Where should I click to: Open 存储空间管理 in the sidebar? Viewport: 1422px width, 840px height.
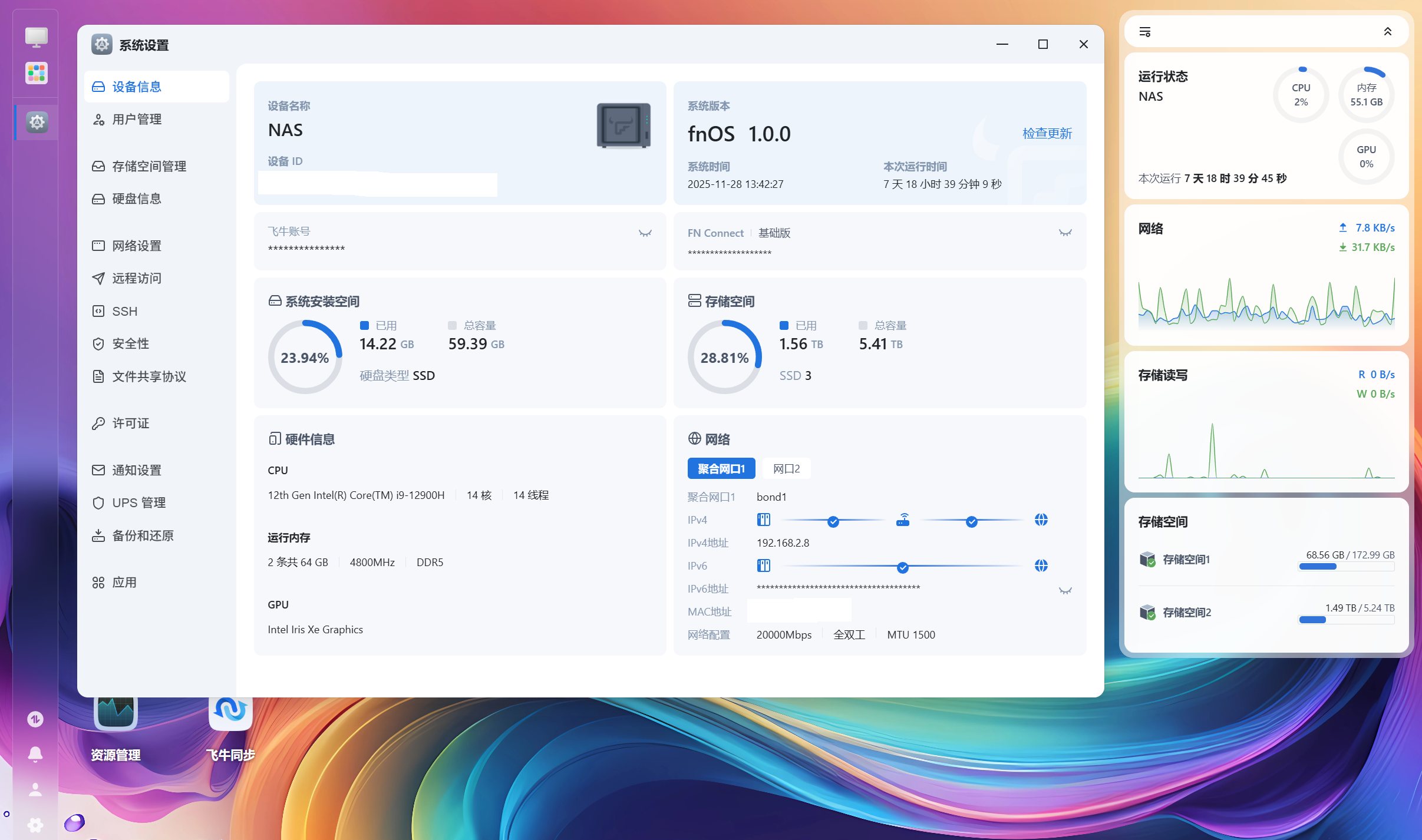(149, 167)
